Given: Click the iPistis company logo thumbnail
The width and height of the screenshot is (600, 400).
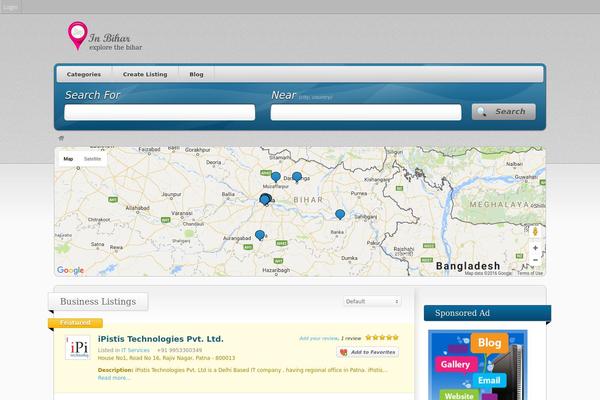Looking at the screenshot, I should tap(79, 347).
